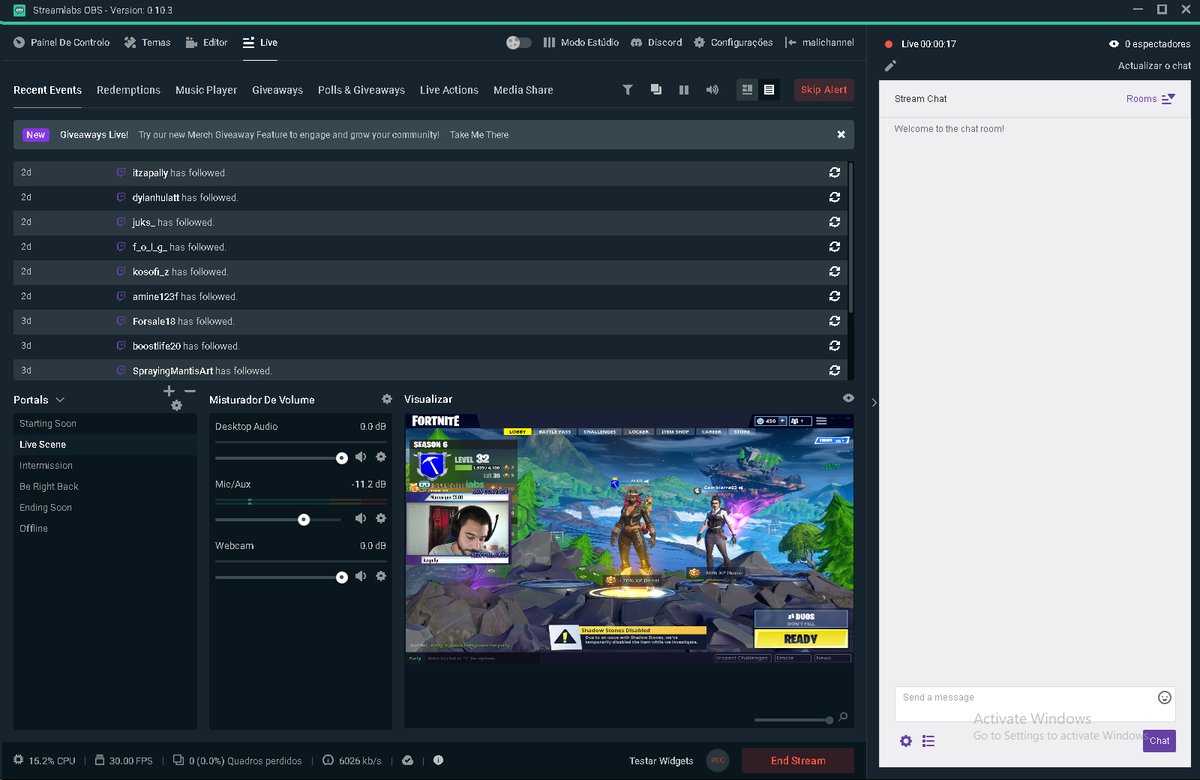1200x780 pixels.
Task: Click the purple Chat send button
Action: point(1159,741)
